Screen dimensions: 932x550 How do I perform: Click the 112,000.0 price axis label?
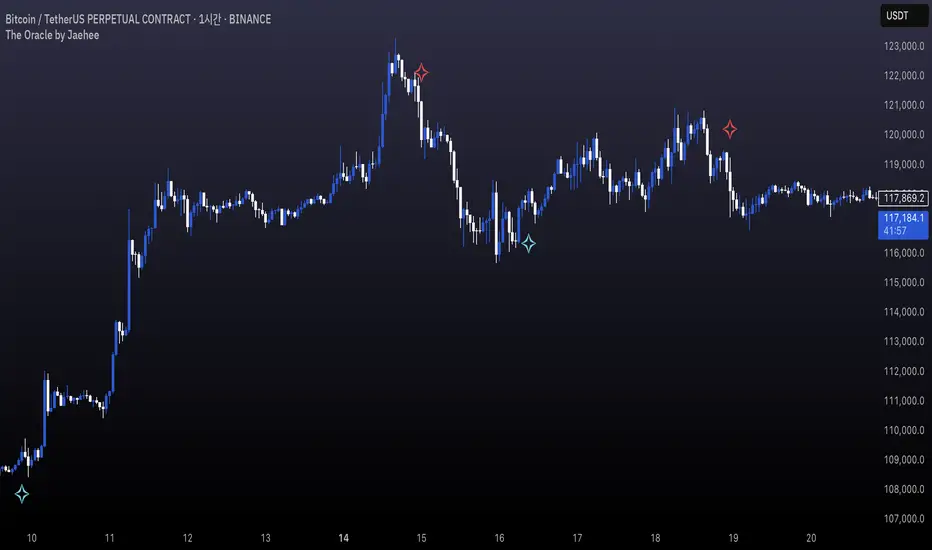pos(904,371)
